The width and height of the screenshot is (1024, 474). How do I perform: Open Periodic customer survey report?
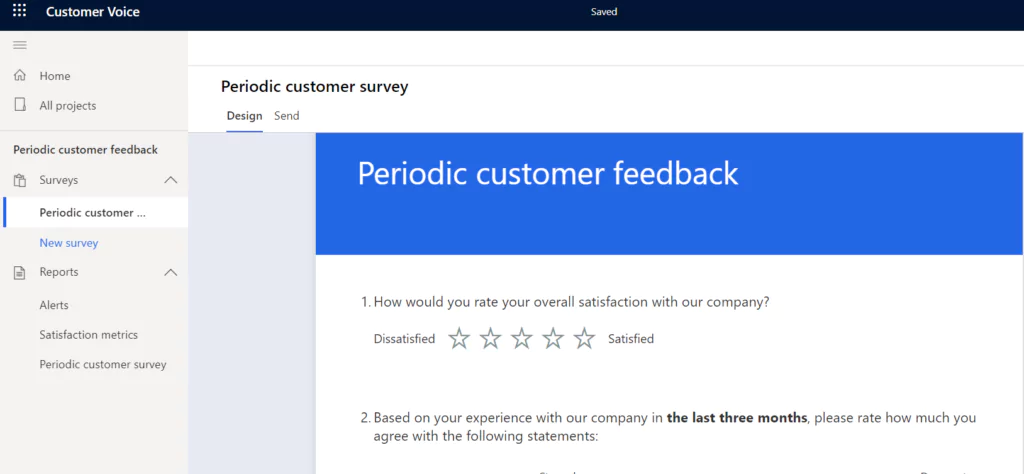click(103, 364)
